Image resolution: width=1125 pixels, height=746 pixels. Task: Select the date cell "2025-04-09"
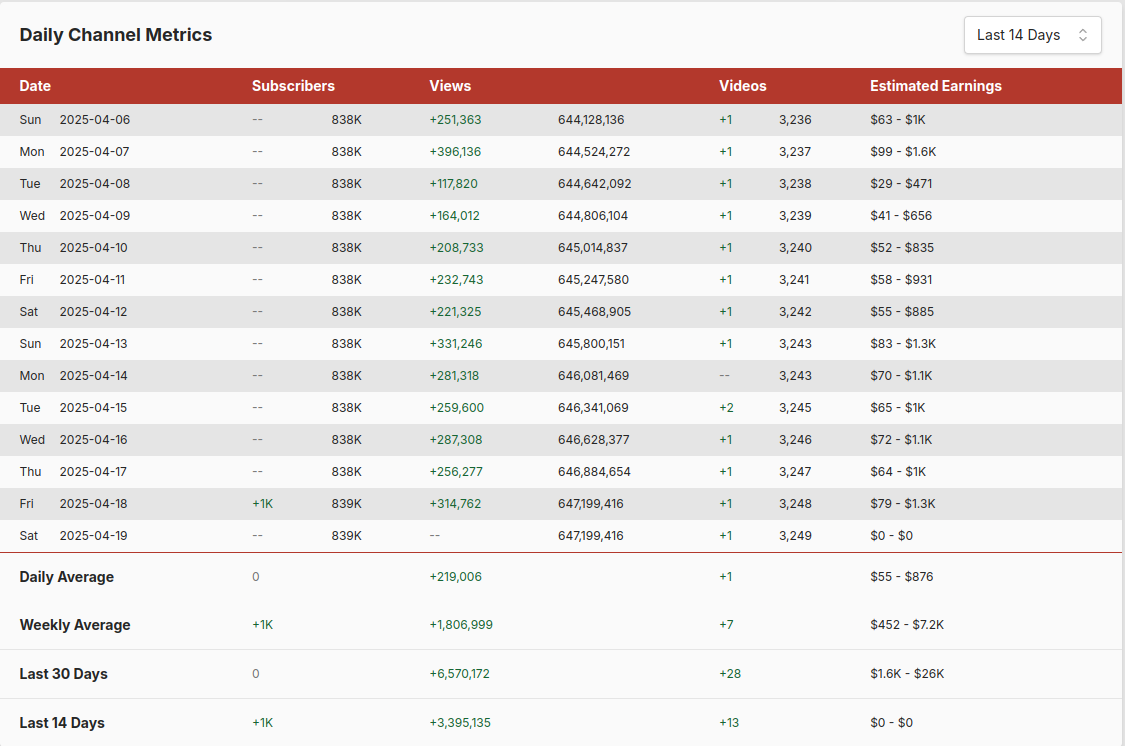[95, 216]
